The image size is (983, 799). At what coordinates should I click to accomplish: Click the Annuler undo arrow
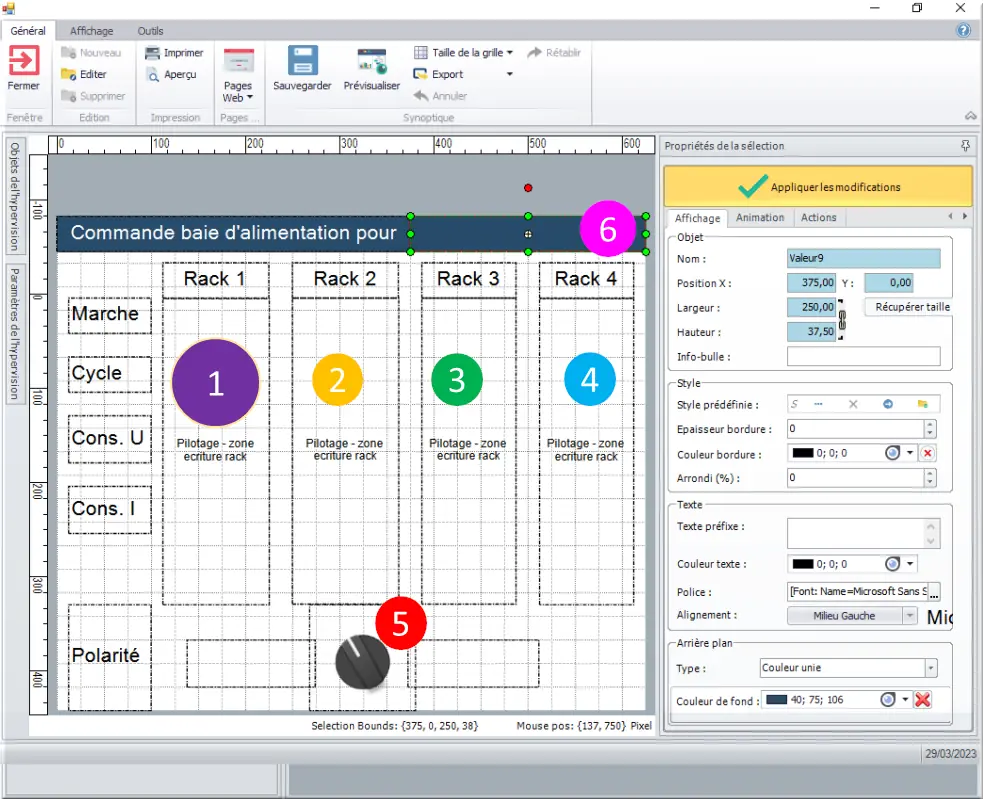pos(440,96)
